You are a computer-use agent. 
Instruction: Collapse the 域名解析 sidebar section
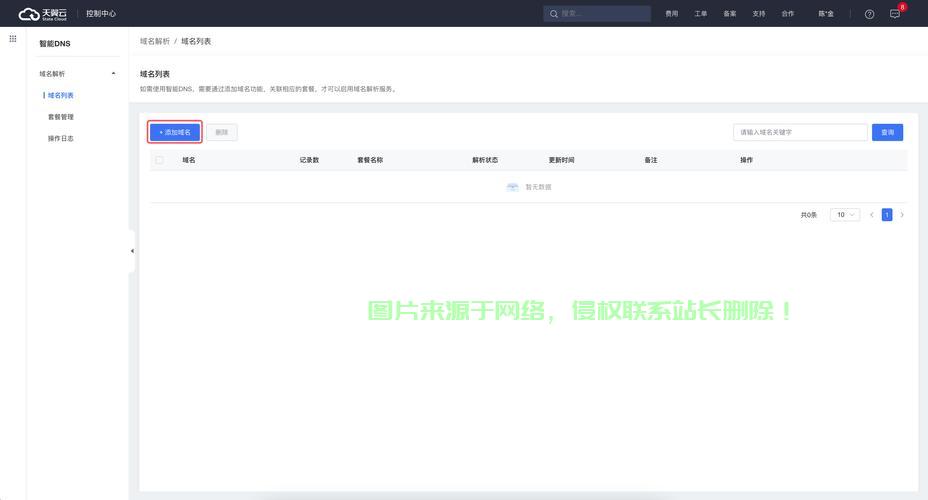point(113,74)
